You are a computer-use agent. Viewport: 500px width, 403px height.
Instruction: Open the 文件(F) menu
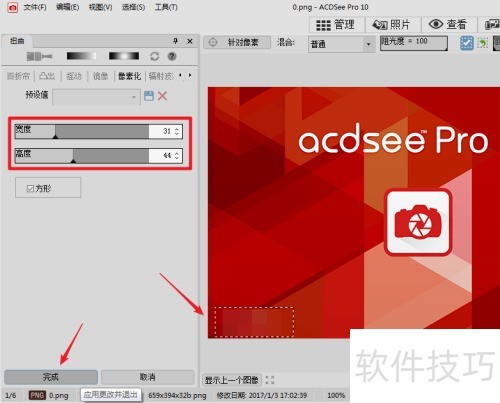point(35,7)
